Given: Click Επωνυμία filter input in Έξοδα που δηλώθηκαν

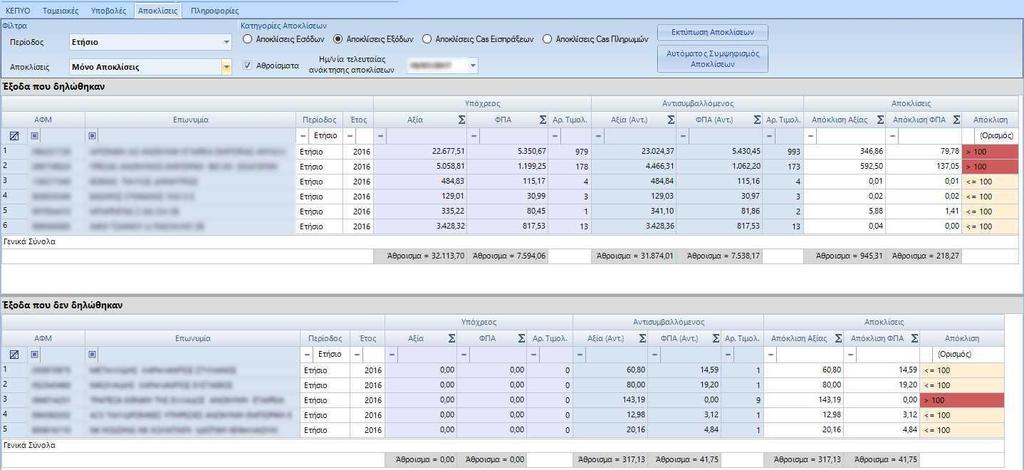Looking at the screenshot, I should pos(196,136).
